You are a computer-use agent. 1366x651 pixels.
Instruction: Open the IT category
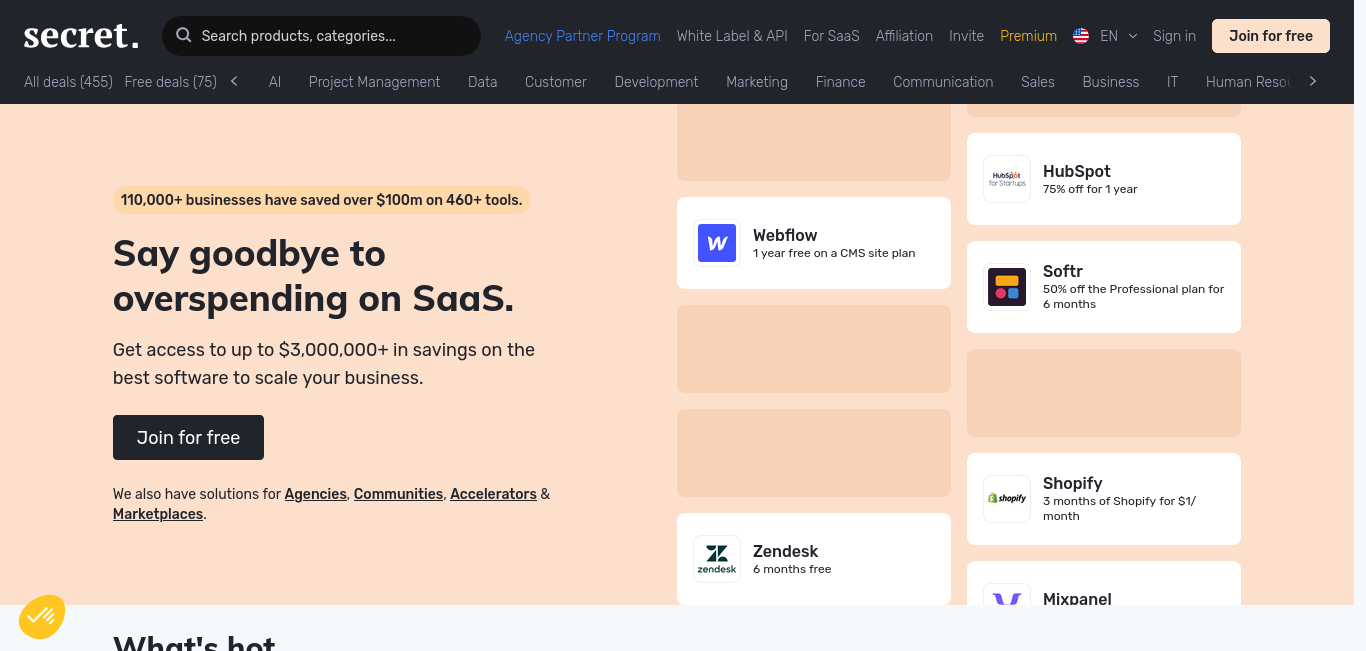click(1172, 82)
